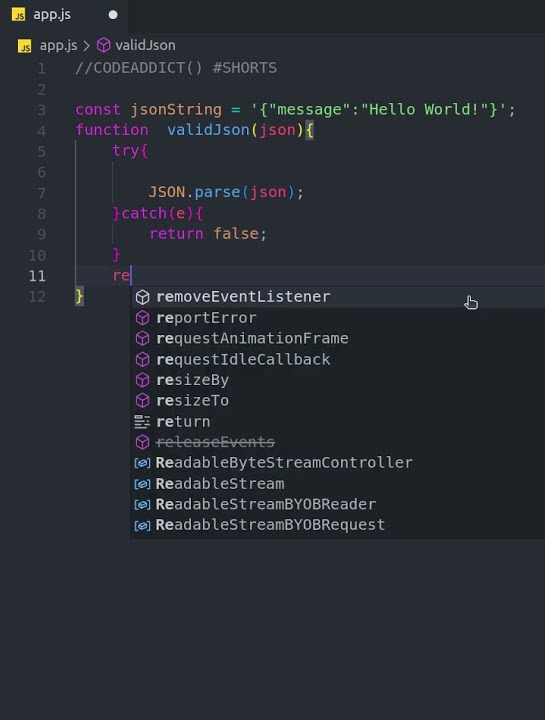Click the cube icon beside validJson breadcrumb

pos(103,45)
